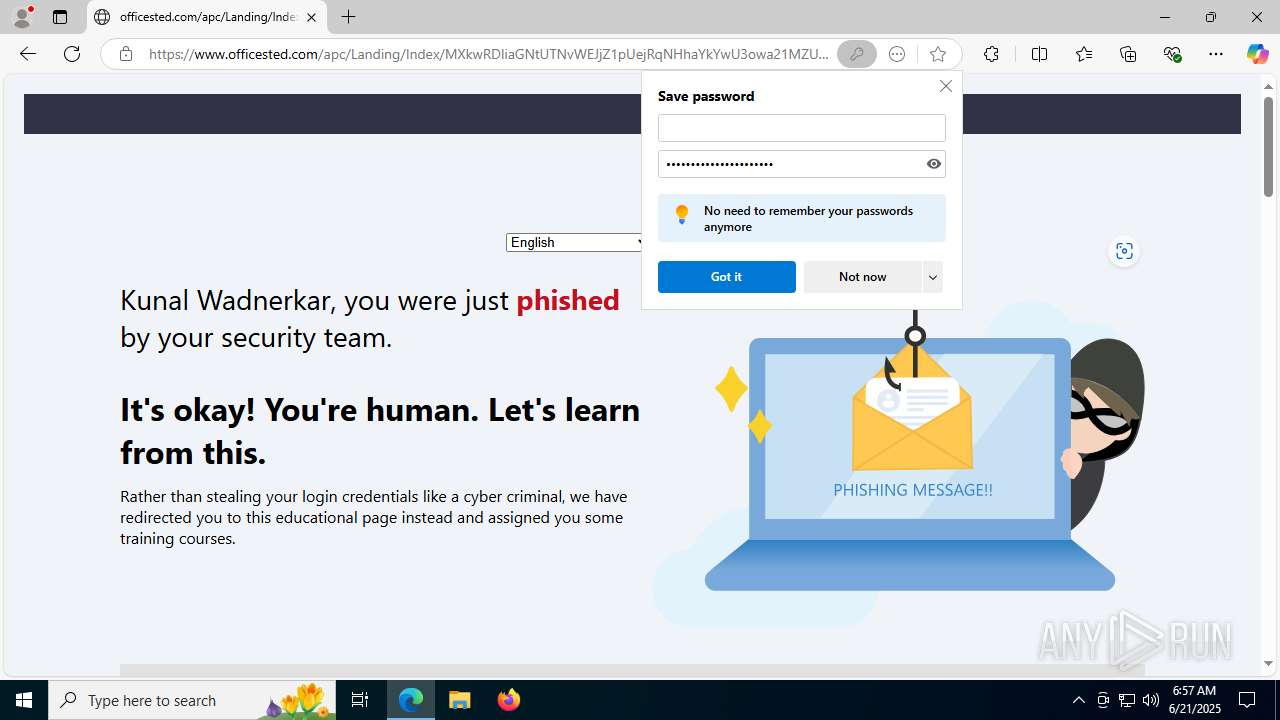Open the Extensions puzzle icon
Screen dimensions: 1280x720
click(x=991, y=54)
